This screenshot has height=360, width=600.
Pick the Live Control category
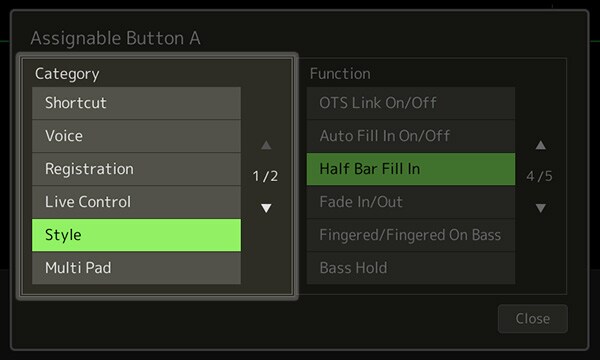pos(136,202)
